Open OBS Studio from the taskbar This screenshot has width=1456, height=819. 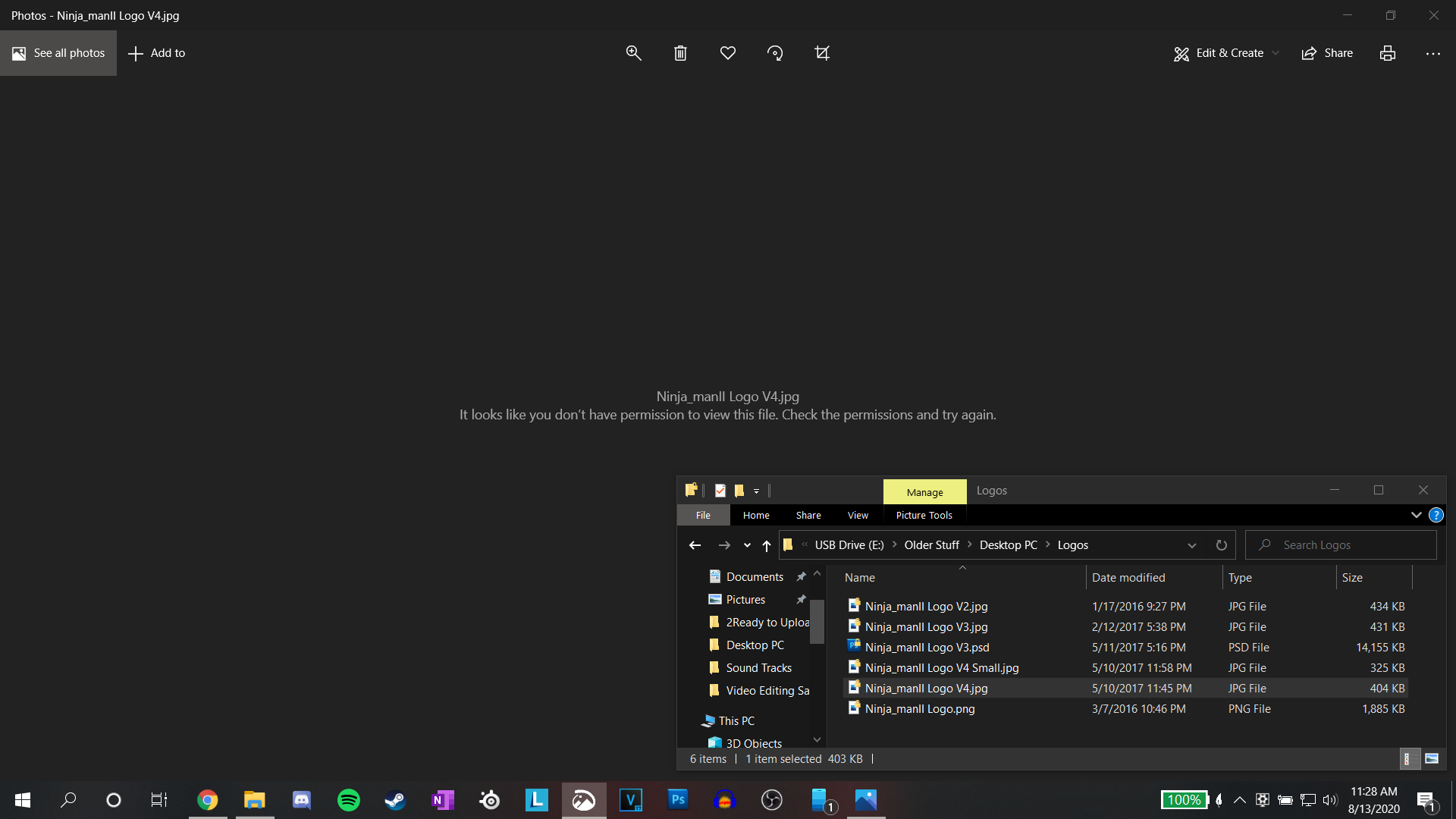(x=772, y=800)
